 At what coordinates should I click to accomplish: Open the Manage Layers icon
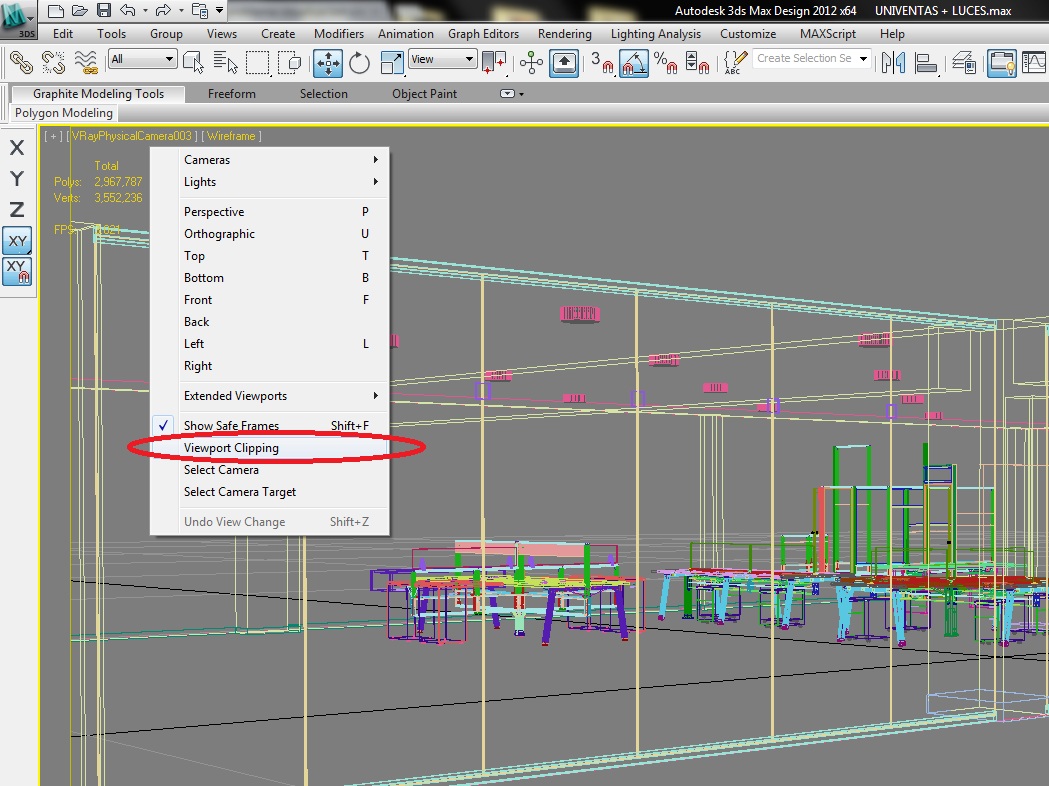[964, 63]
